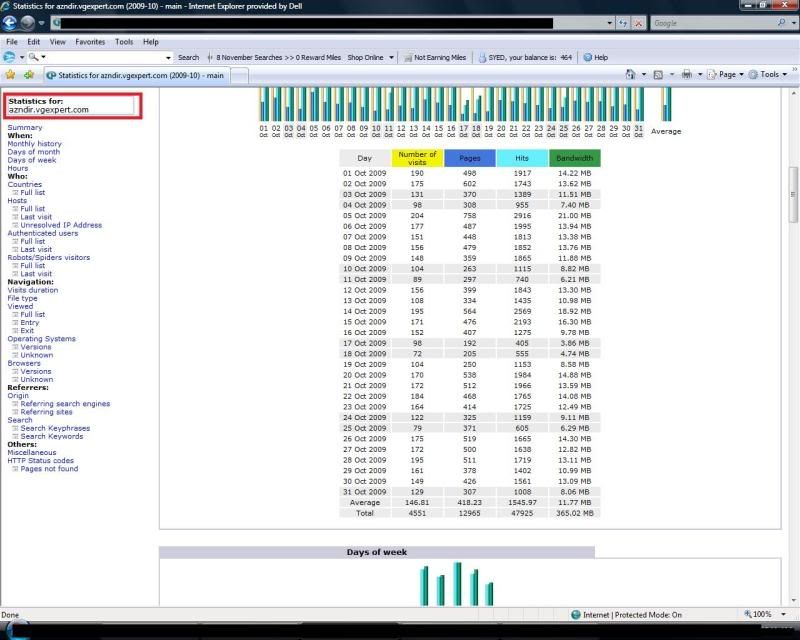Click the Feeds icon in command bar
Image resolution: width=800 pixels, height=640 pixels.
tap(658, 74)
